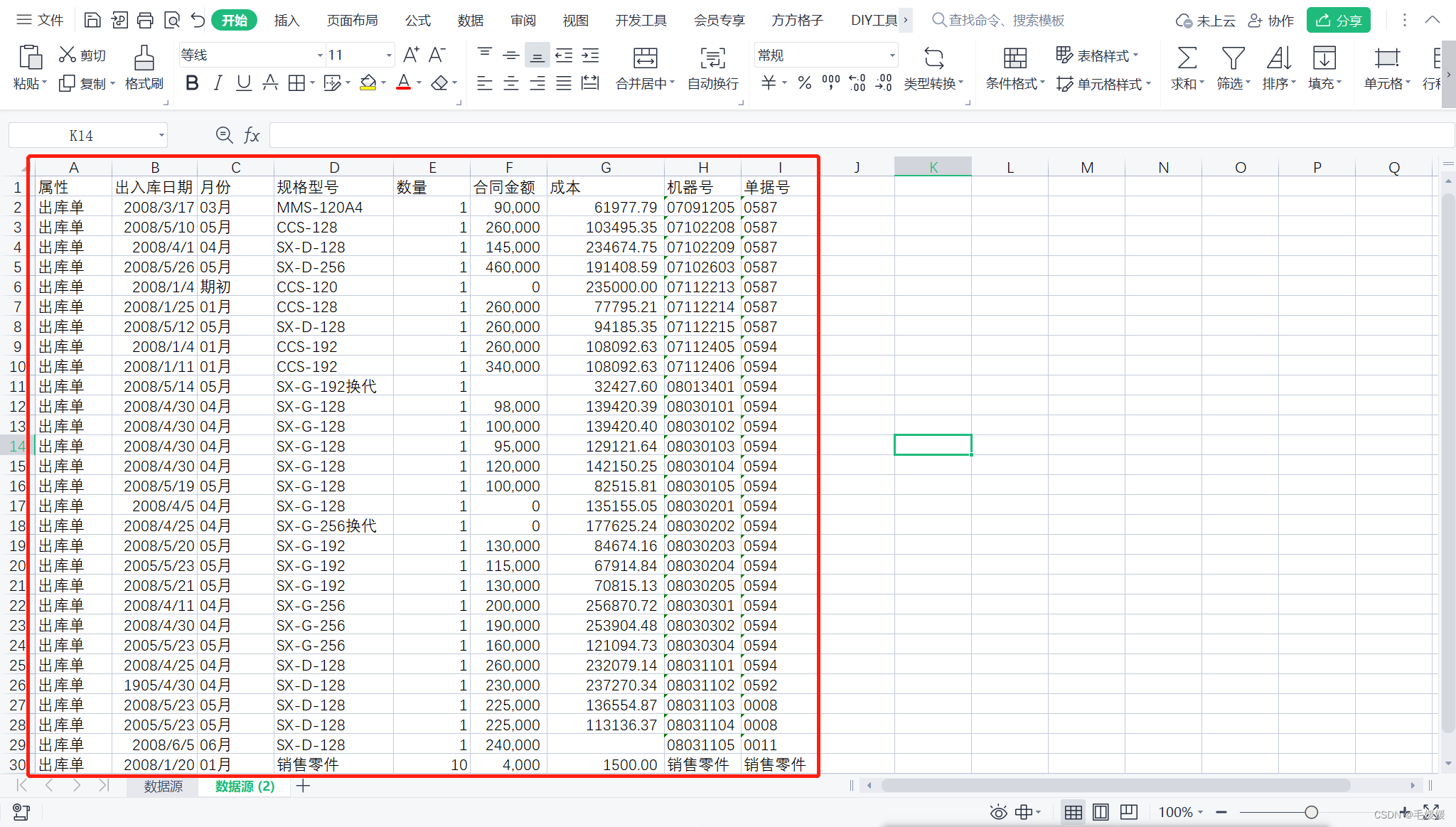Click the Format Painter brush icon
The width and height of the screenshot is (1456, 827).
click(x=144, y=57)
